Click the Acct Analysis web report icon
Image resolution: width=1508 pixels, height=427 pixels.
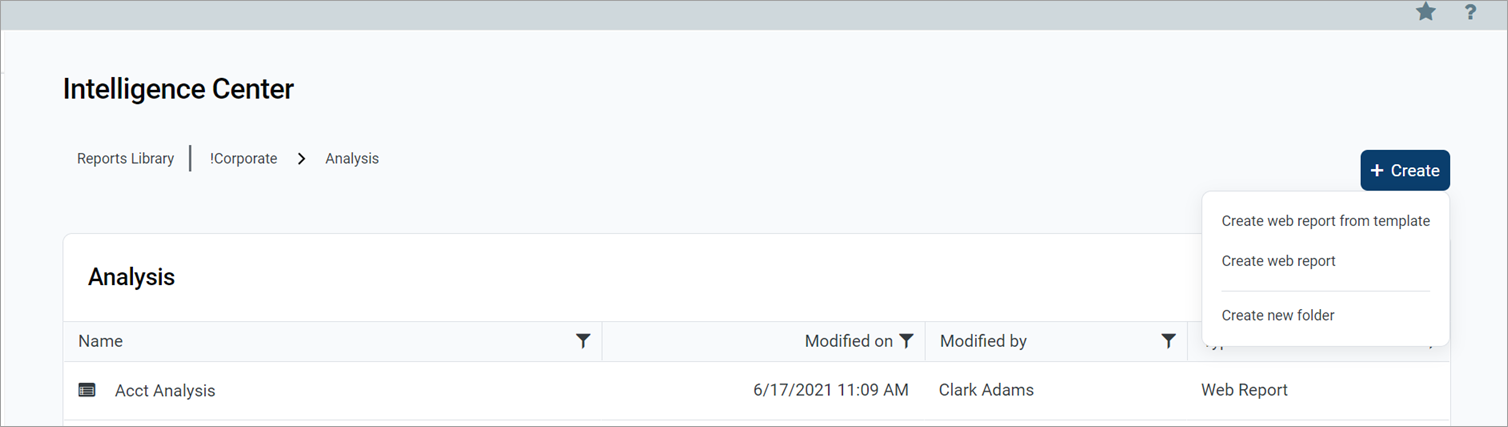87,390
